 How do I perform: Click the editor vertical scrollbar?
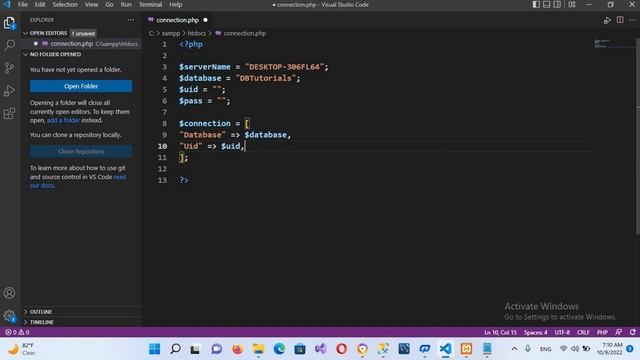pyautogui.click(x=638, y=136)
